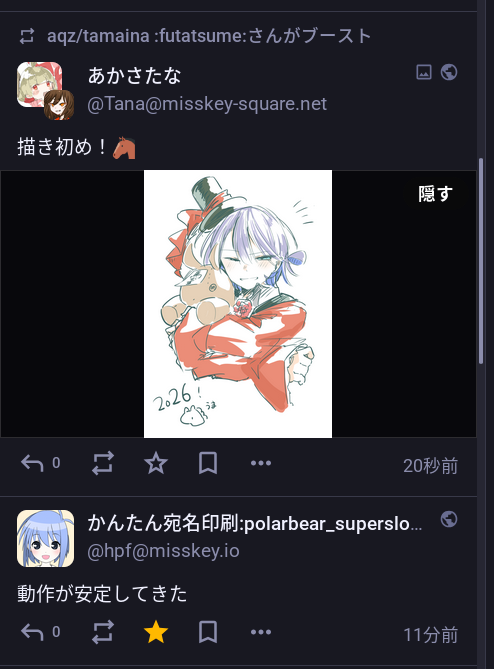The image size is (494, 669).
Task: Unfavourite the yellow-starred hpf post
Action: coord(156,632)
